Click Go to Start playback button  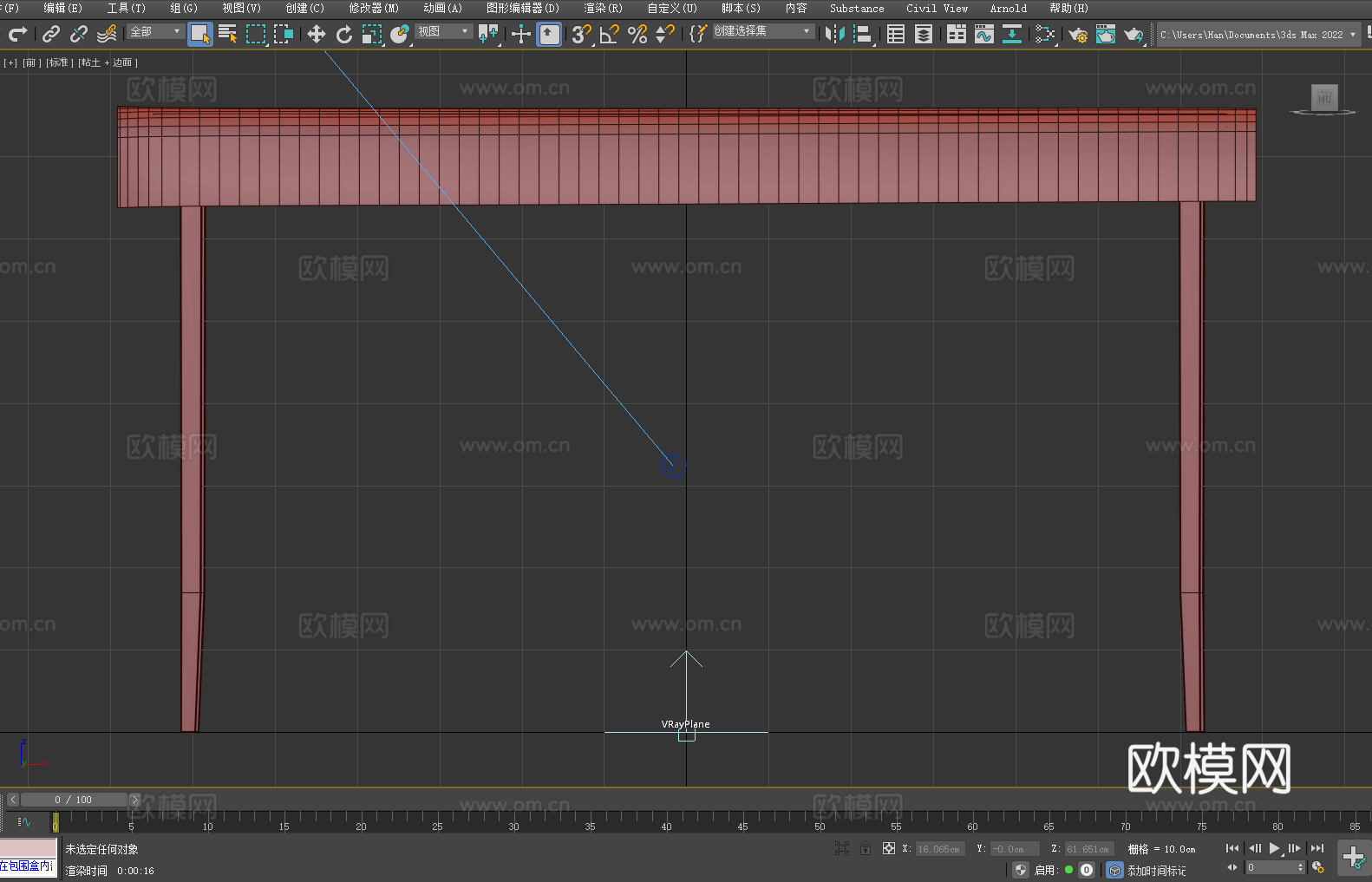1232,848
